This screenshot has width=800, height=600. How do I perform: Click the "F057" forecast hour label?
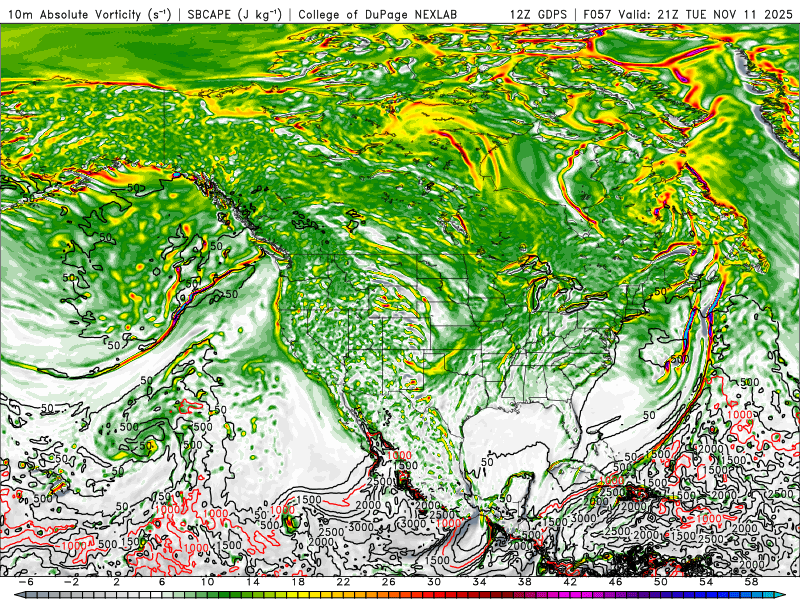click(598, 14)
